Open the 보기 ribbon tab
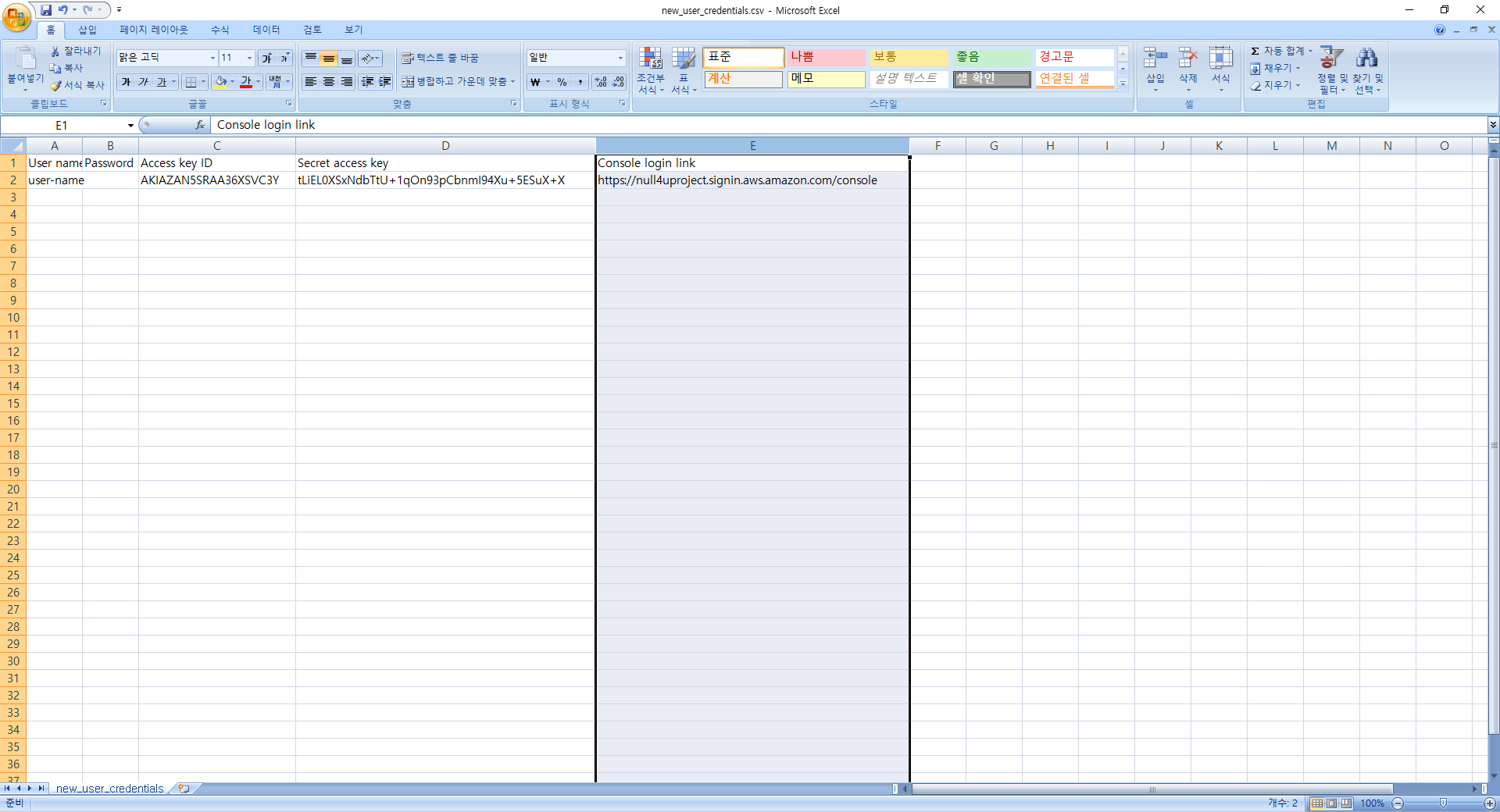 [x=354, y=30]
